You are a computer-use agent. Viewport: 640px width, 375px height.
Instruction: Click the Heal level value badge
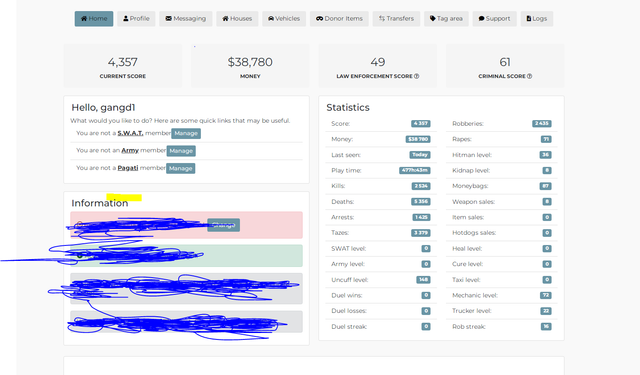click(547, 249)
